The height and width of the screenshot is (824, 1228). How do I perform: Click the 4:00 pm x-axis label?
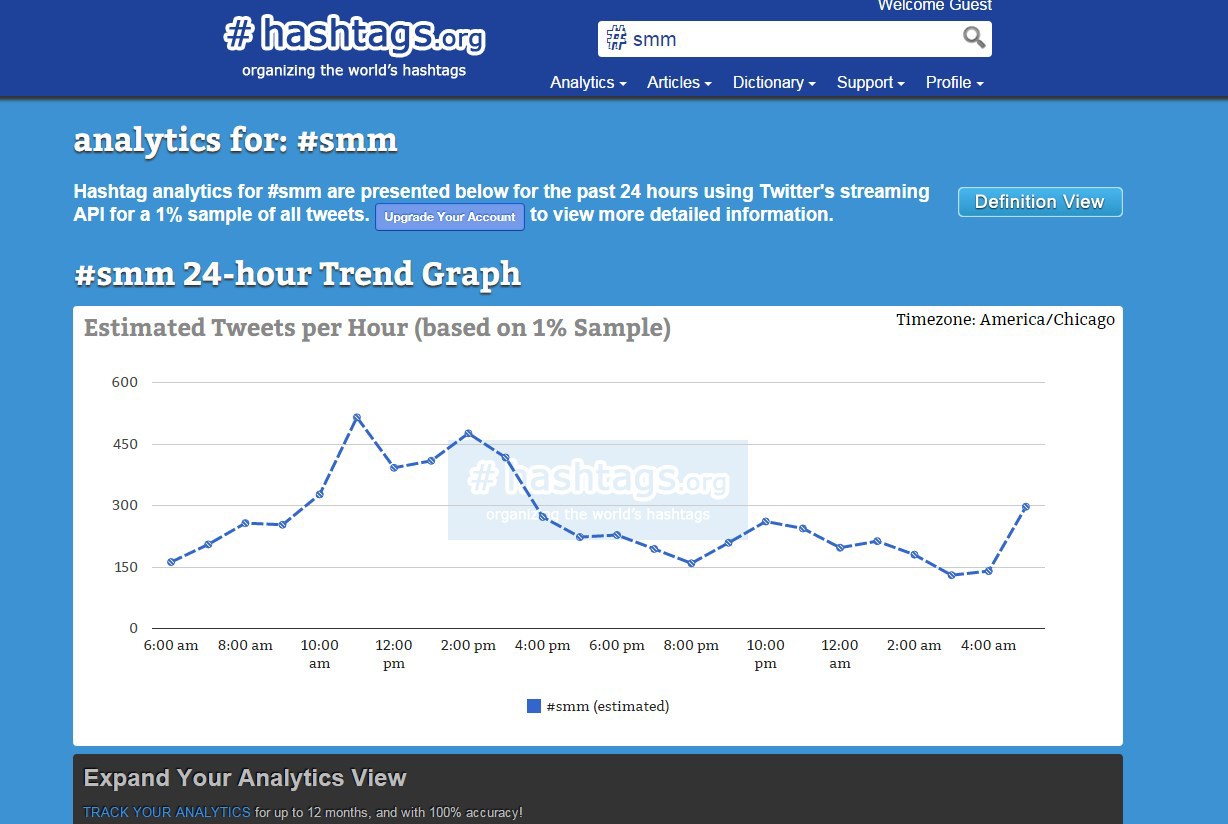click(543, 646)
